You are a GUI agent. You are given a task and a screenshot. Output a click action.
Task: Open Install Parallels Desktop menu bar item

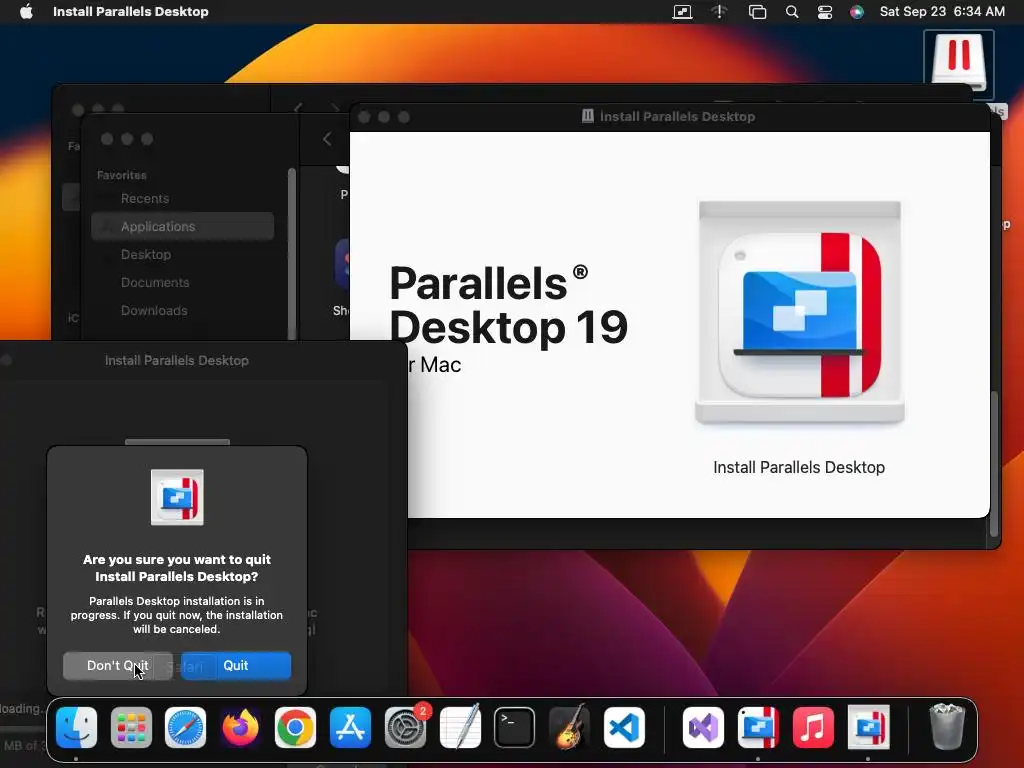click(x=131, y=12)
